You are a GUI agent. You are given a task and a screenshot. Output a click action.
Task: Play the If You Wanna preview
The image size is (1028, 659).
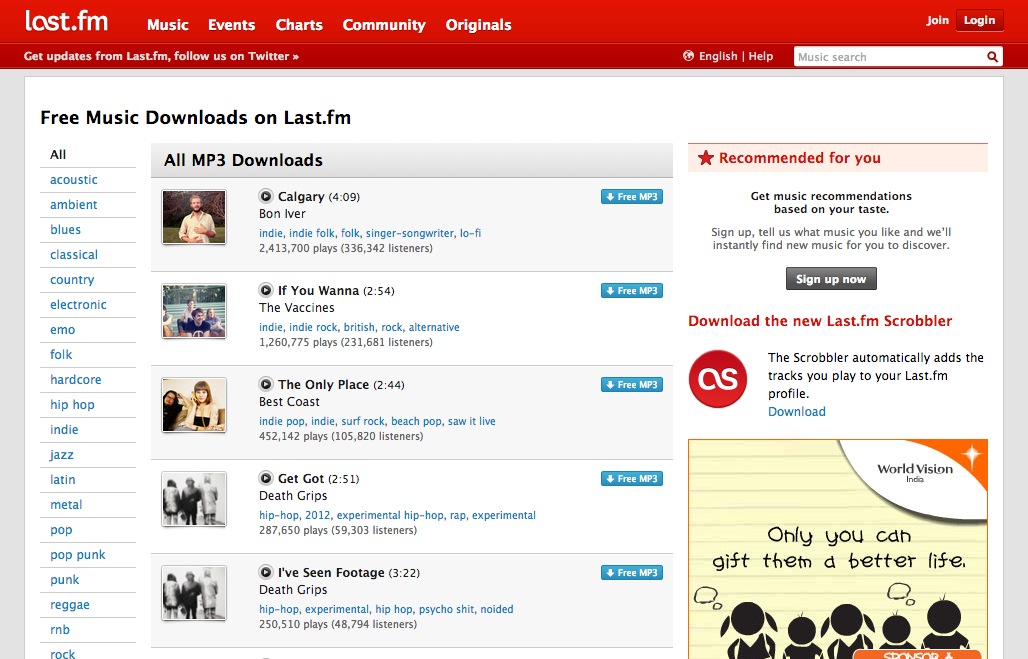coord(266,290)
